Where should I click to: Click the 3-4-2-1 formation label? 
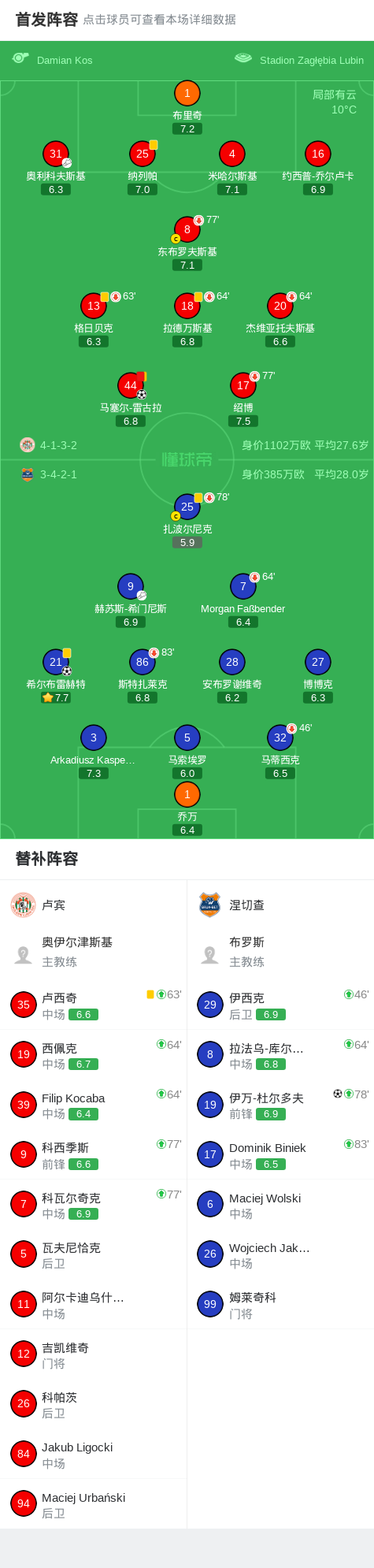58,474
